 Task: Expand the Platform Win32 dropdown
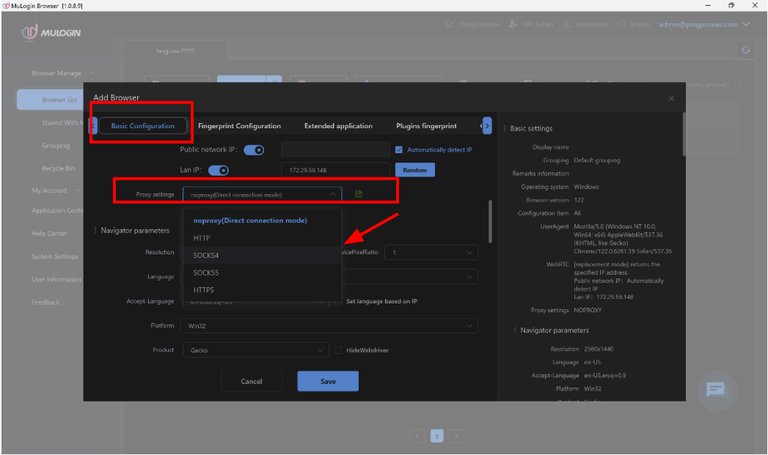[x=330, y=326]
